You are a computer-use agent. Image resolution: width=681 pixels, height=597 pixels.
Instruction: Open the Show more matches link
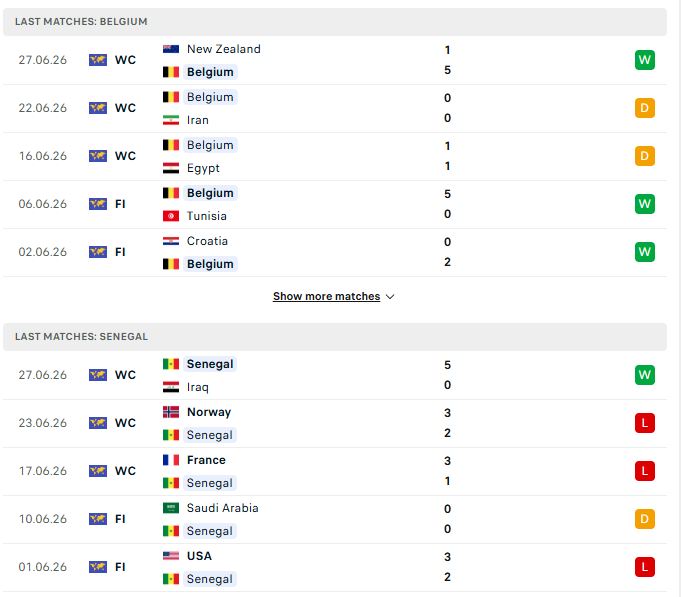(327, 297)
